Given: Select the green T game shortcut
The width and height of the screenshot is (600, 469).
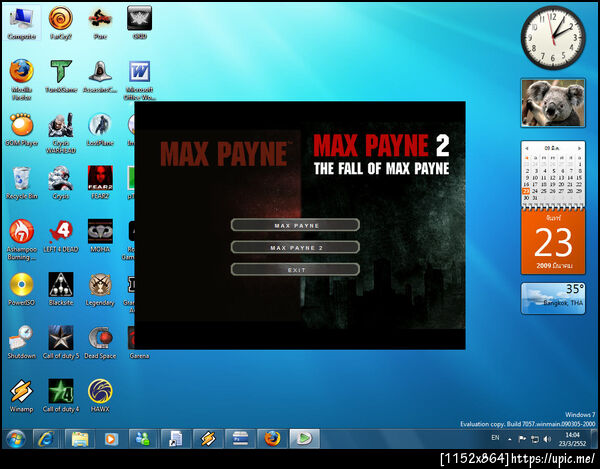Looking at the screenshot, I should tap(61, 77).
